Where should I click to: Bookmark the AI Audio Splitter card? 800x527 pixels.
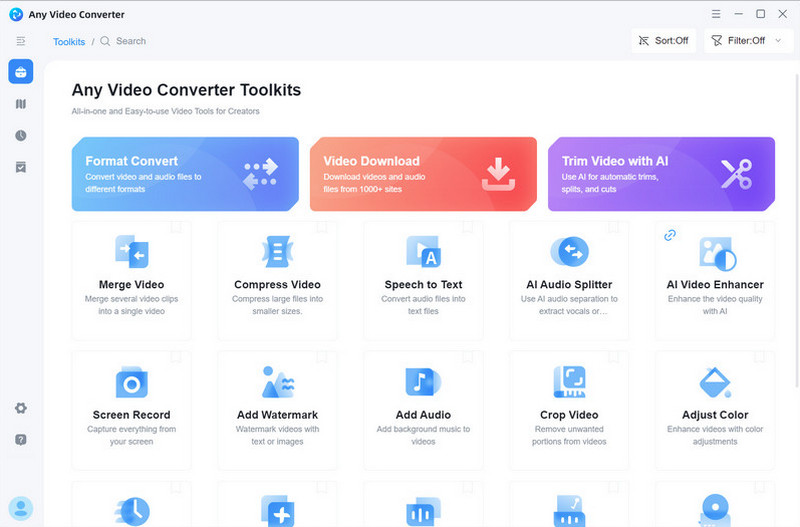point(614,227)
